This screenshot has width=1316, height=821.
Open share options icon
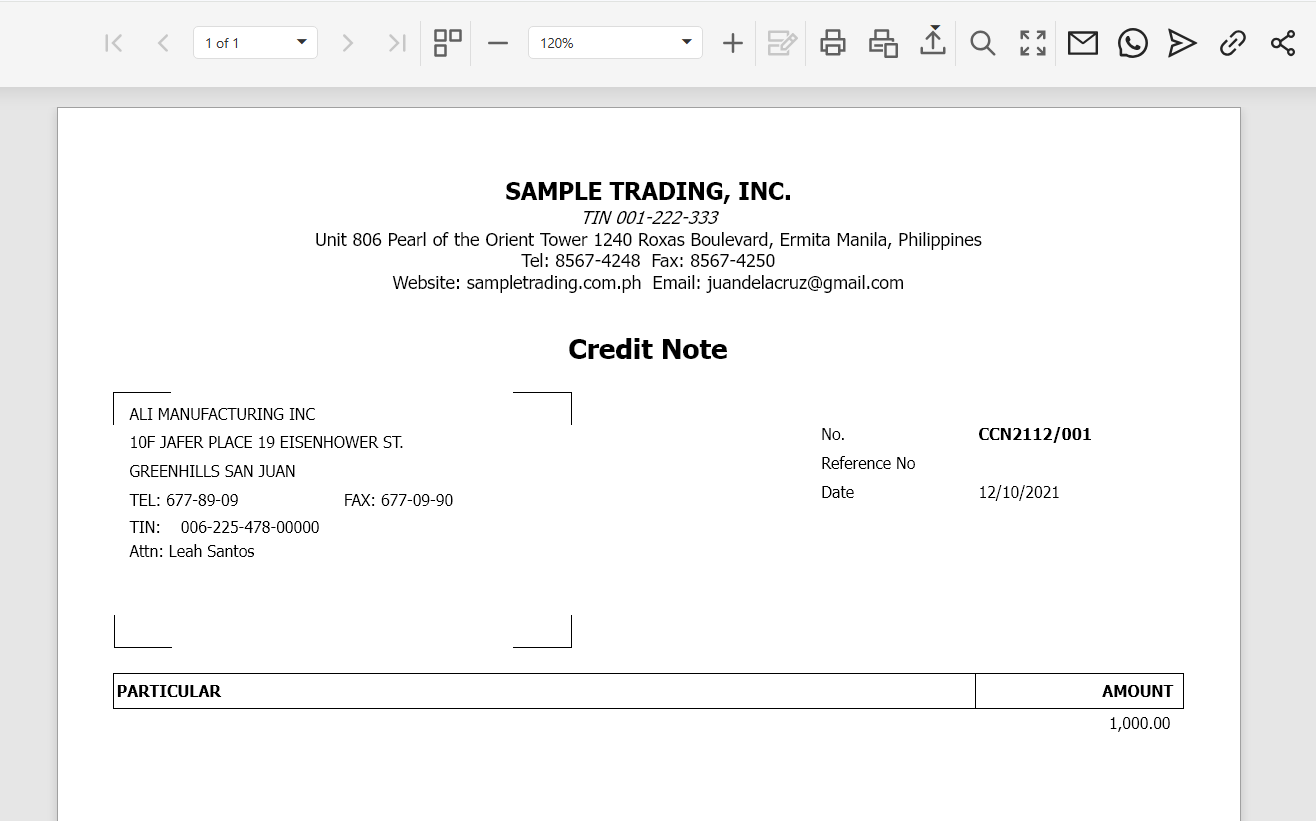[x=1283, y=43]
